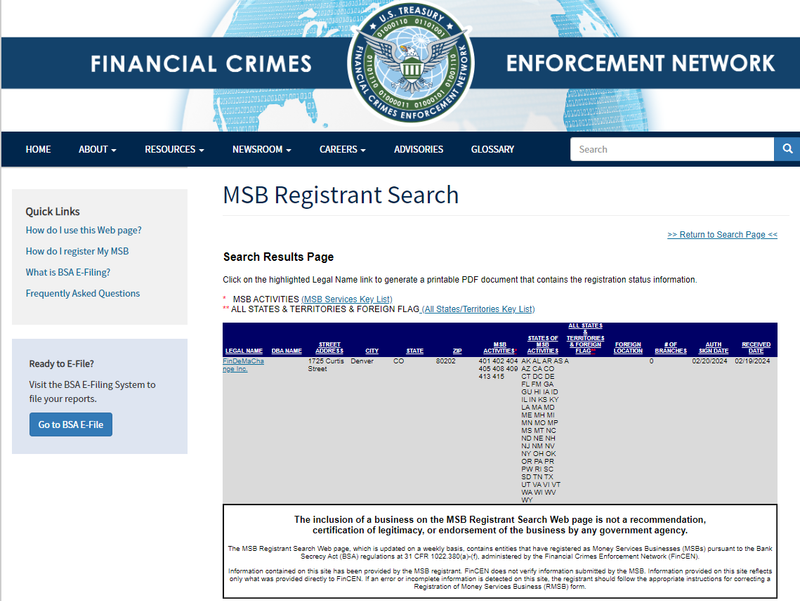The width and height of the screenshot is (800, 601).
Task: Sort by DBA NAME column header
Action: 287,351
